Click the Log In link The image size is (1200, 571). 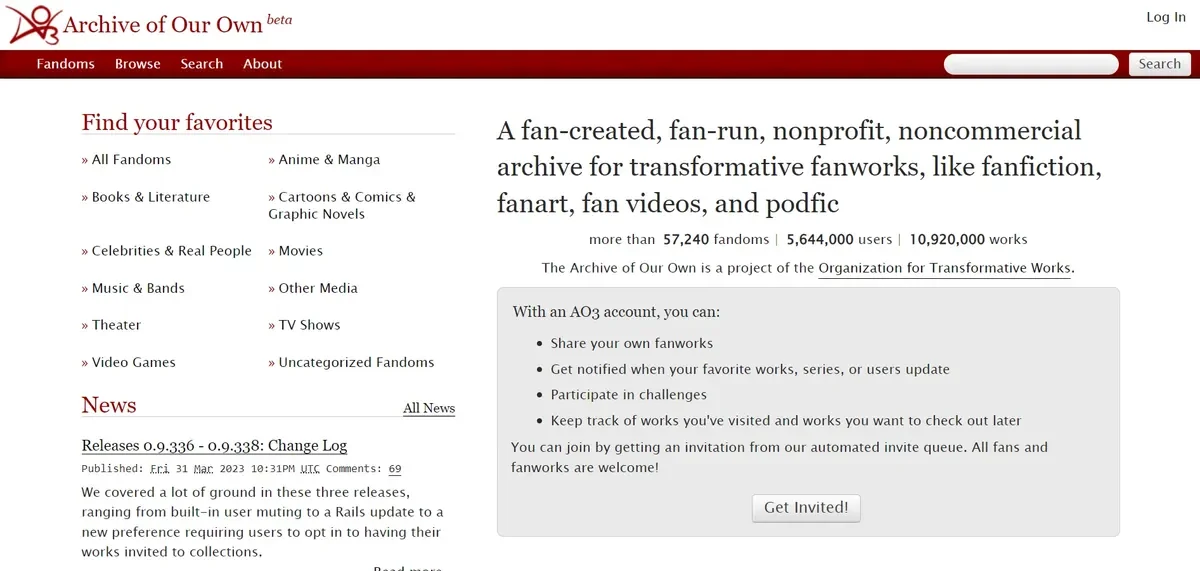[x=1165, y=17]
